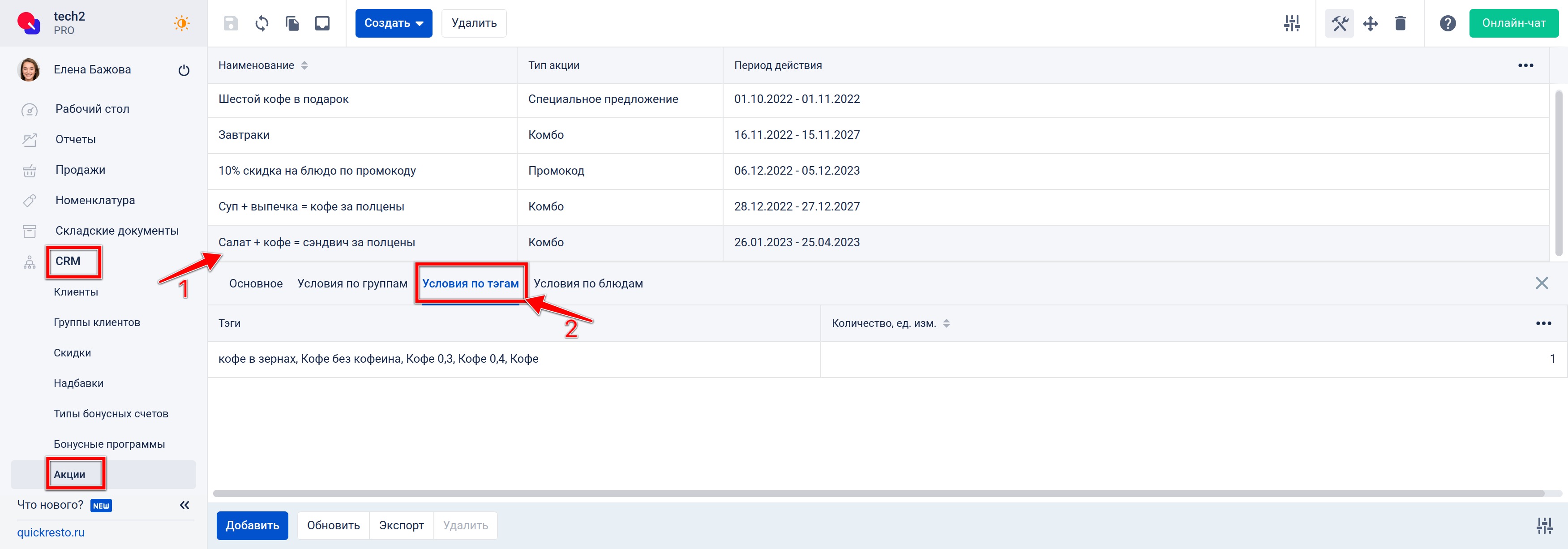Open Надбавки submenu item
This screenshot has width=1568, height=549.
coord(78,383)
